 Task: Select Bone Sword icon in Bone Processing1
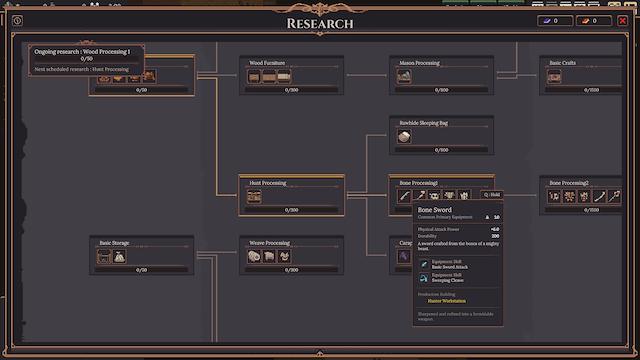click(x=404, y=196)
